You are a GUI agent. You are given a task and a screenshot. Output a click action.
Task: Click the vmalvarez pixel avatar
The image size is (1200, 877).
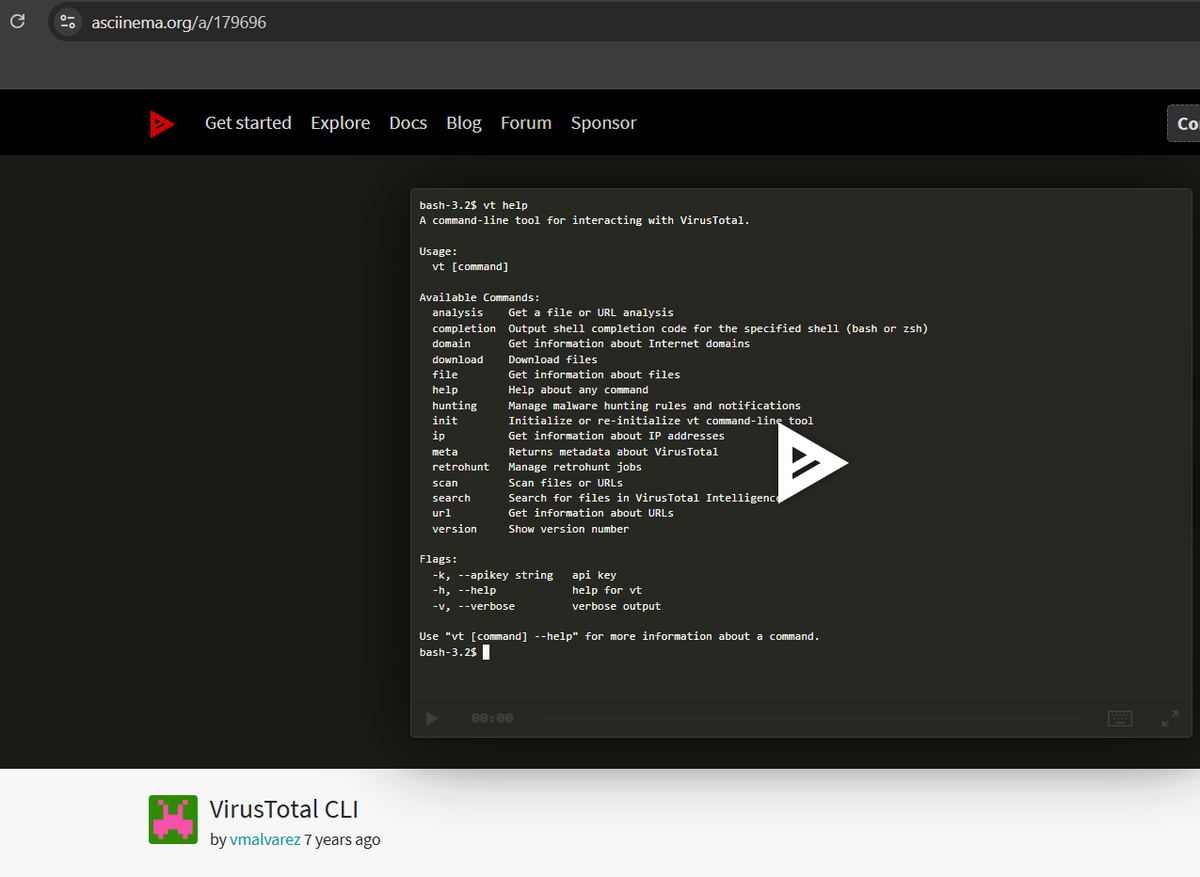[173, 820]
